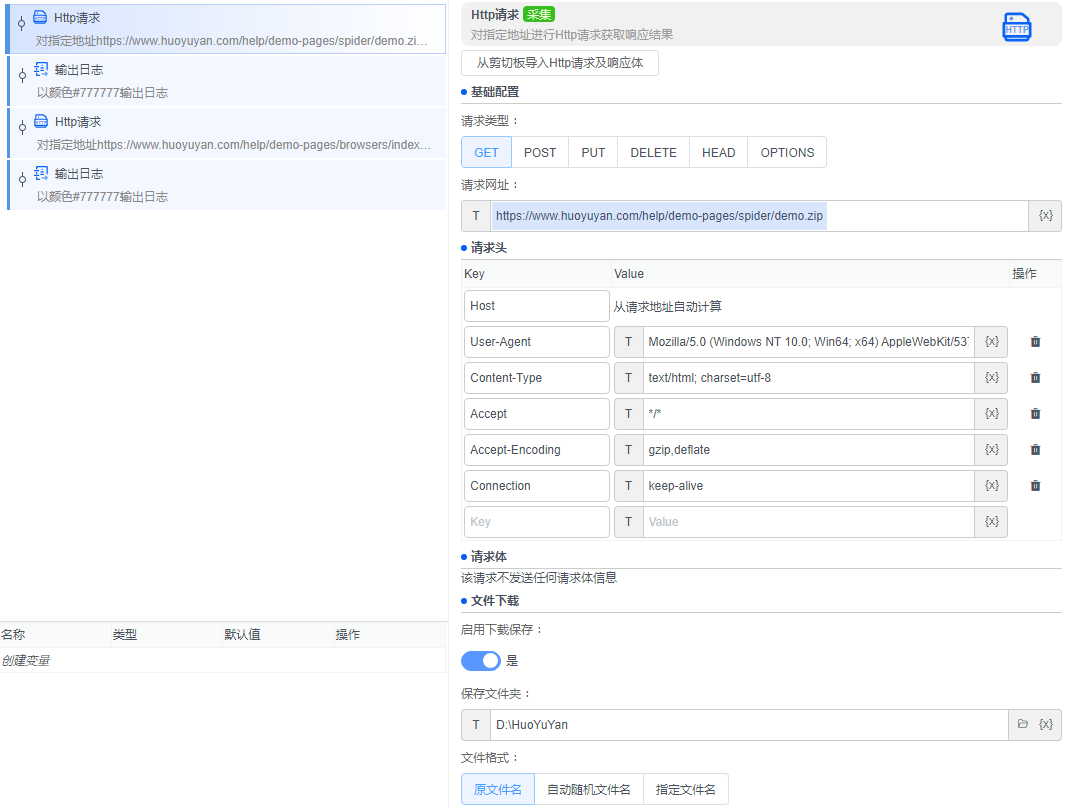This screenshot has width=1066, height=808.
Task: Click the {x} variable button for Accept header
Action: pyautogui.click(x=991, y=414)
